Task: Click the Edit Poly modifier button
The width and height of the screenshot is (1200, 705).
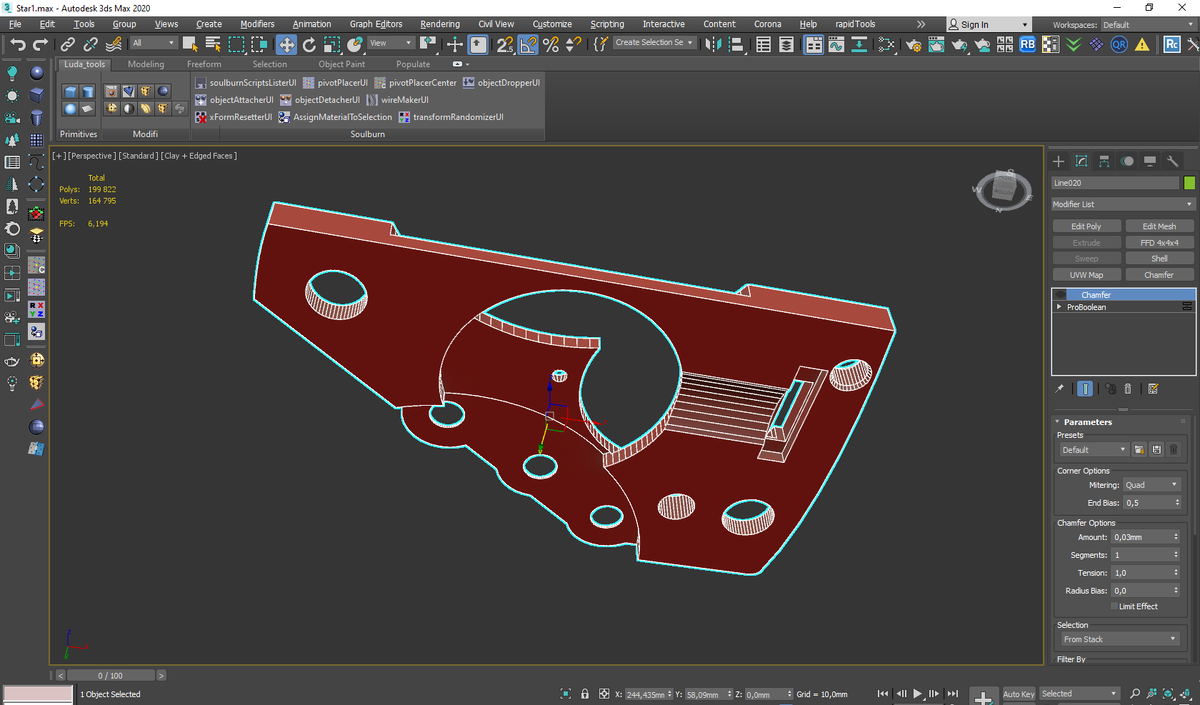Action: (x=1086, y=227)
